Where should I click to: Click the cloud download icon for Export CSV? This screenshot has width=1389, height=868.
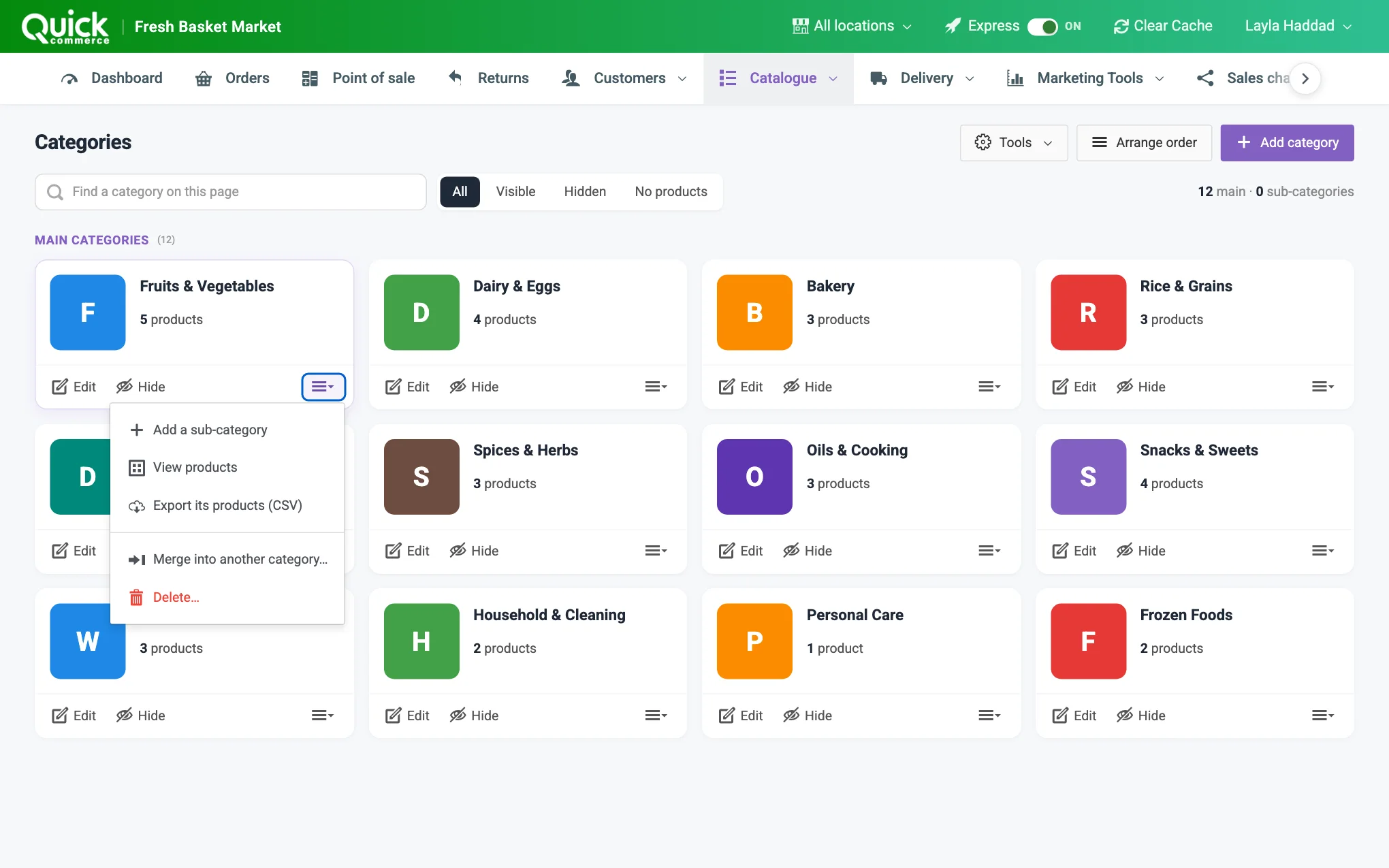[137, 506]
